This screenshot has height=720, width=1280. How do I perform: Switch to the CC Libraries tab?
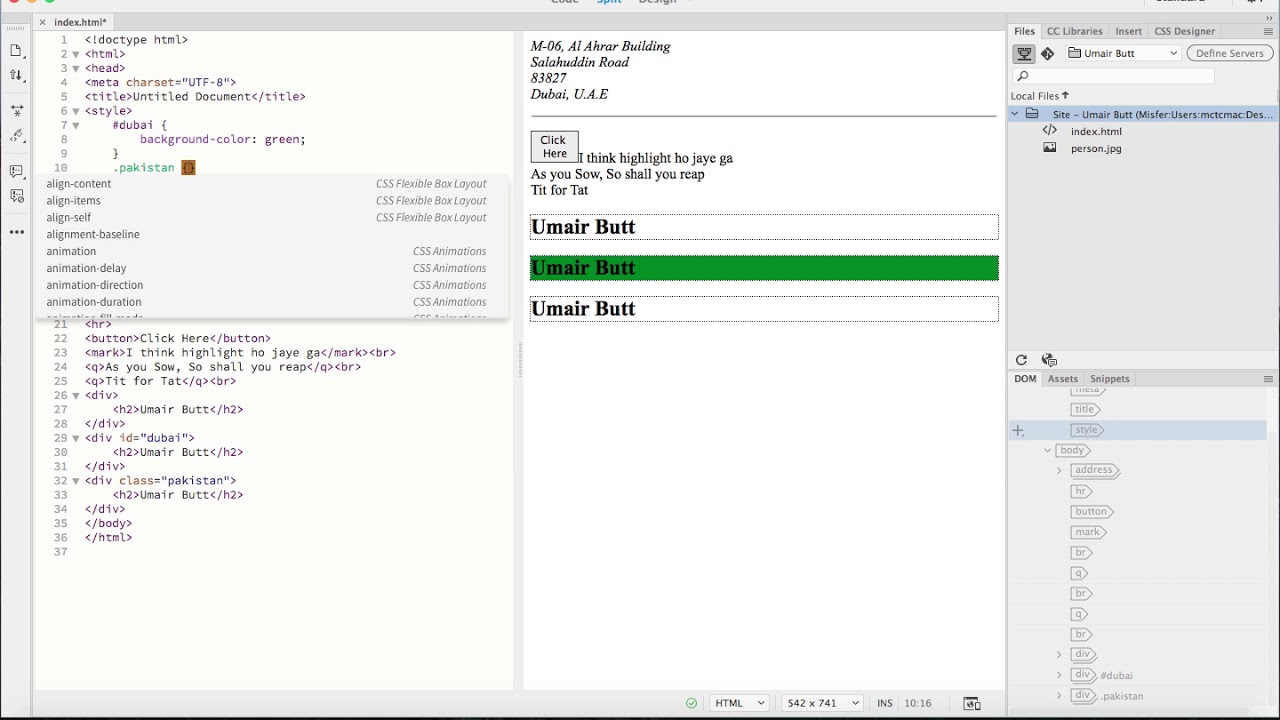[x=1074, y=31]
